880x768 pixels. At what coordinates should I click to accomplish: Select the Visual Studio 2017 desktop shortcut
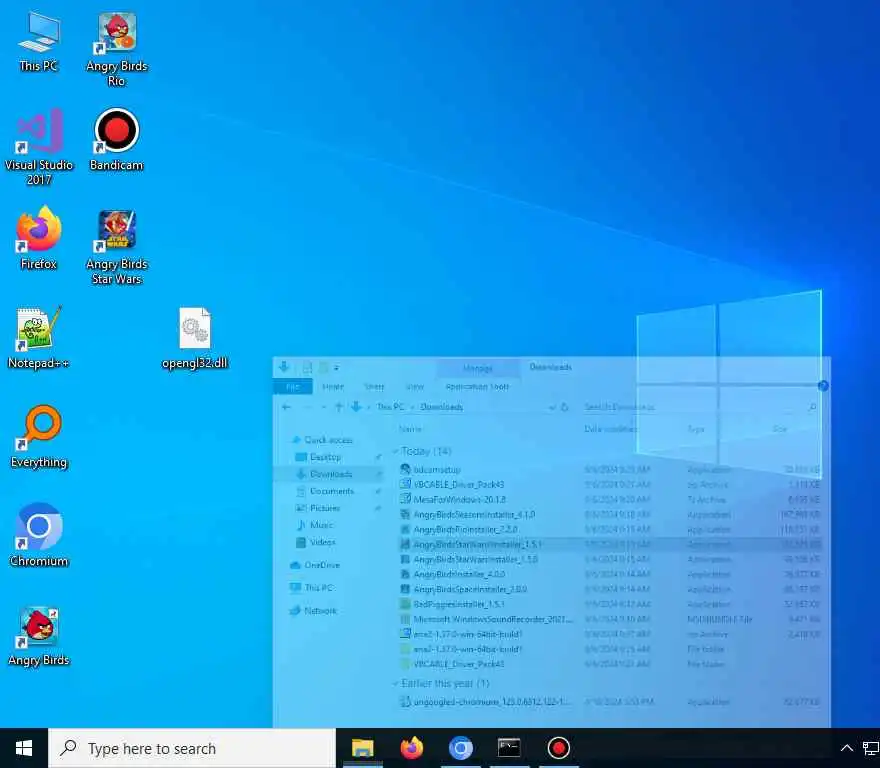(x=39, y=148)
